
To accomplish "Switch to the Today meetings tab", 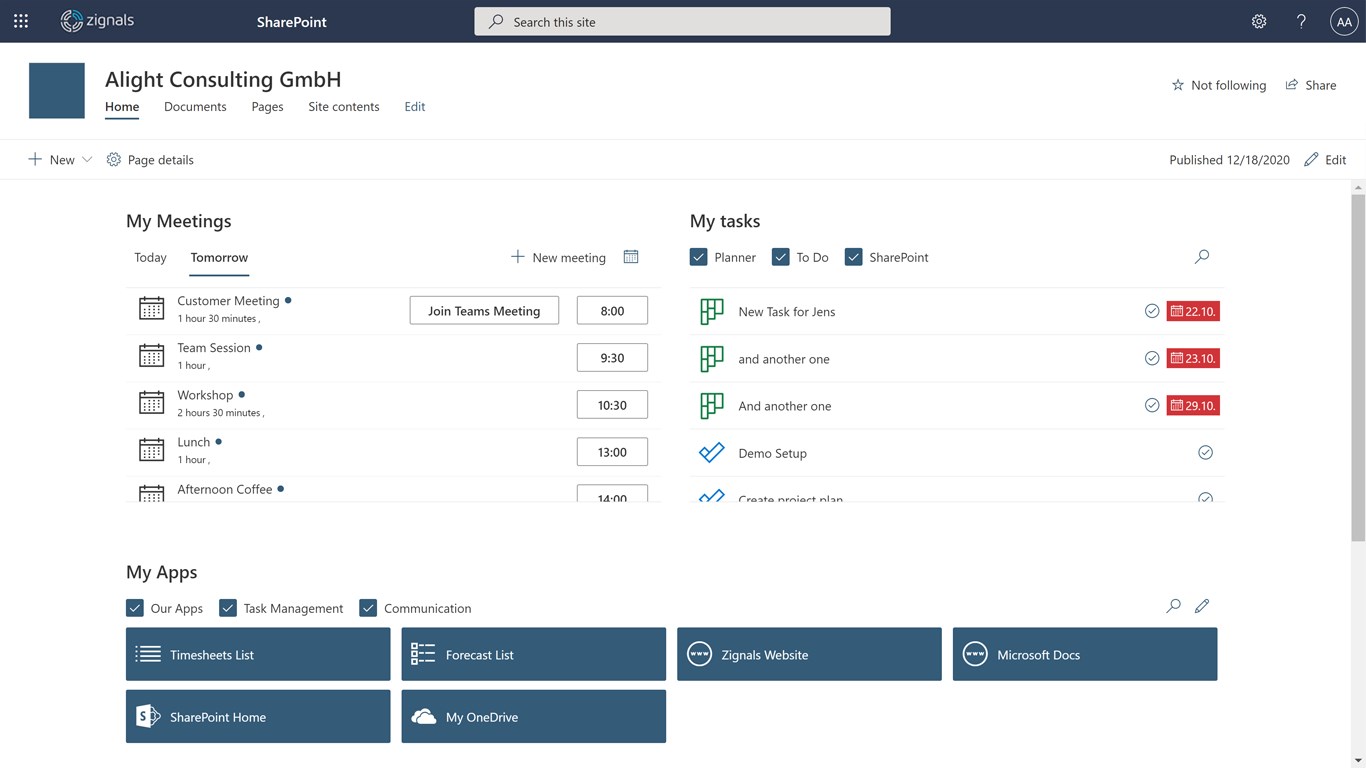I will coord(150,257).
